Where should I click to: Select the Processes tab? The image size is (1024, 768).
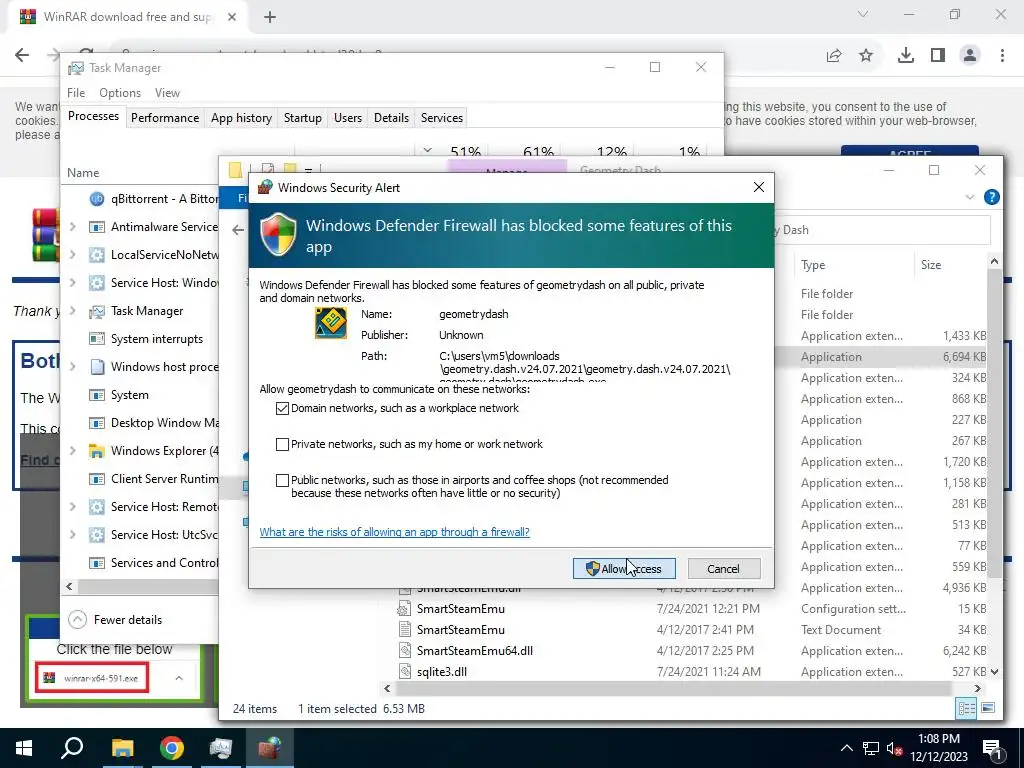[93, 116]
